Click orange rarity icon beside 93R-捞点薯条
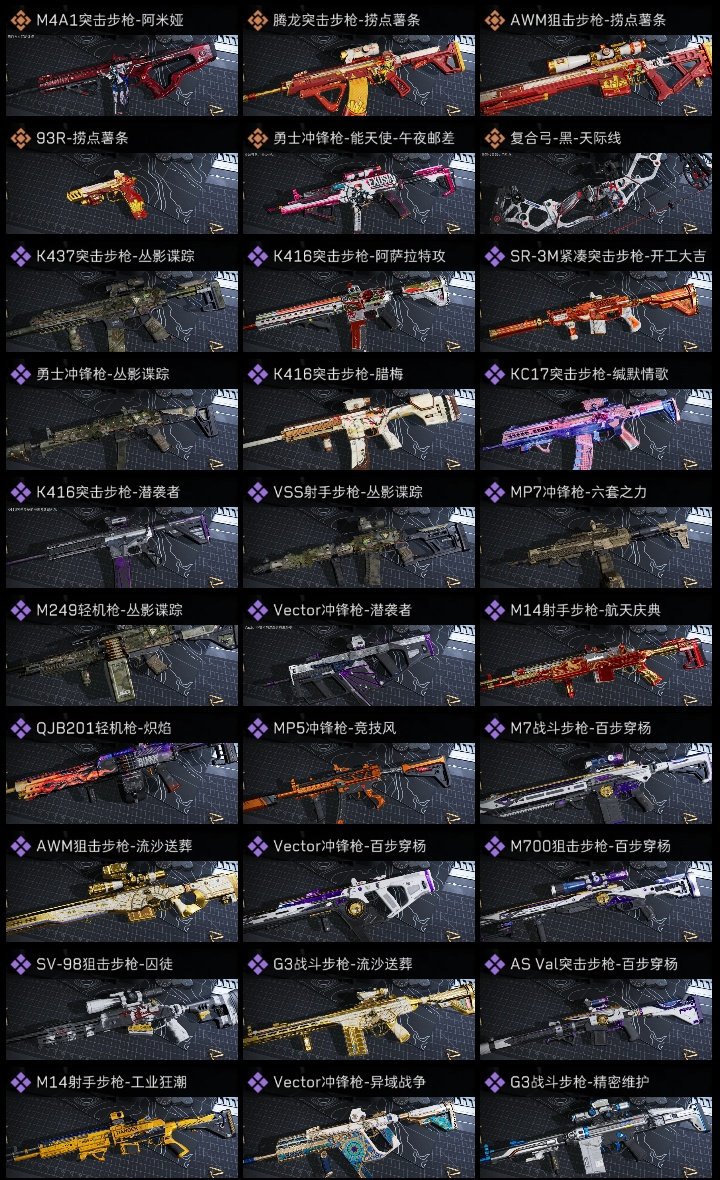The width and height of the screenshot is (720, 1180). point(21,138)
